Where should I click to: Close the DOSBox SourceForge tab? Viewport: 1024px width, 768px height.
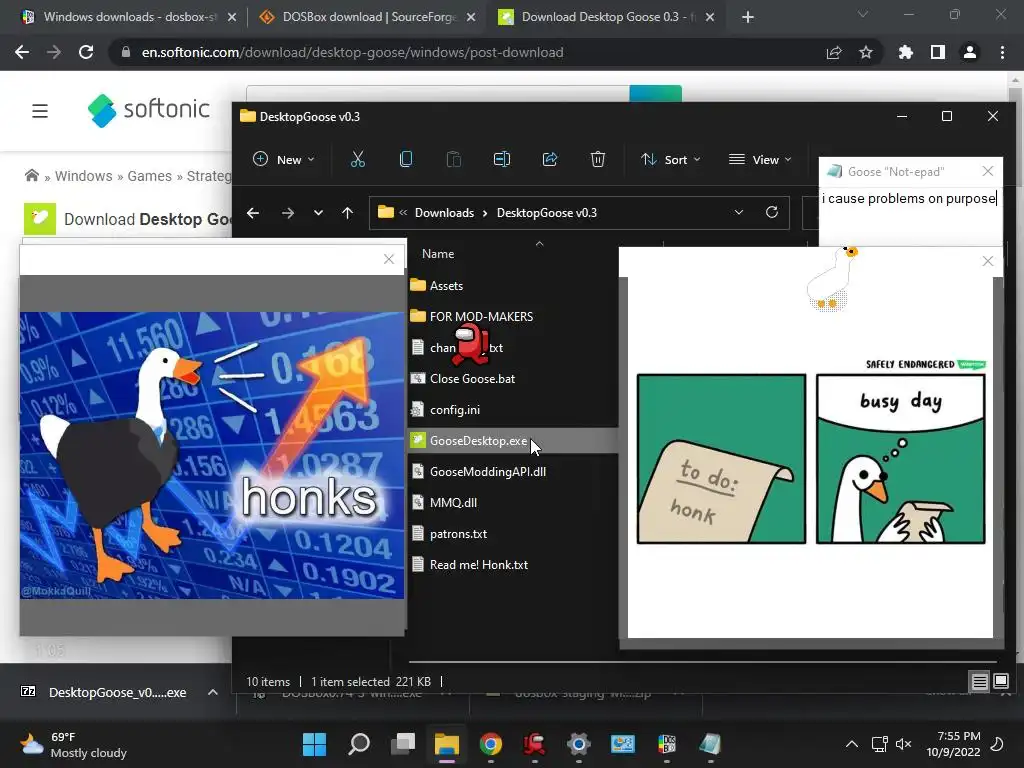(471, 17)
